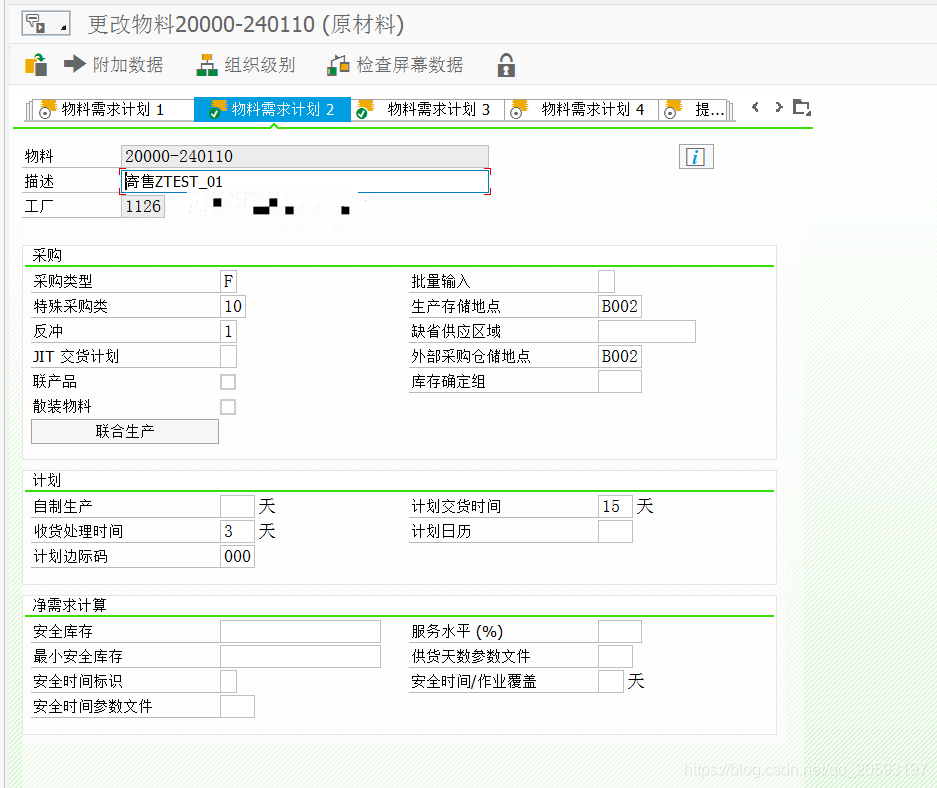The image size is (937, 788).
Task: Click the padlock icon in toolbar
Action: (x=506, y=65)
